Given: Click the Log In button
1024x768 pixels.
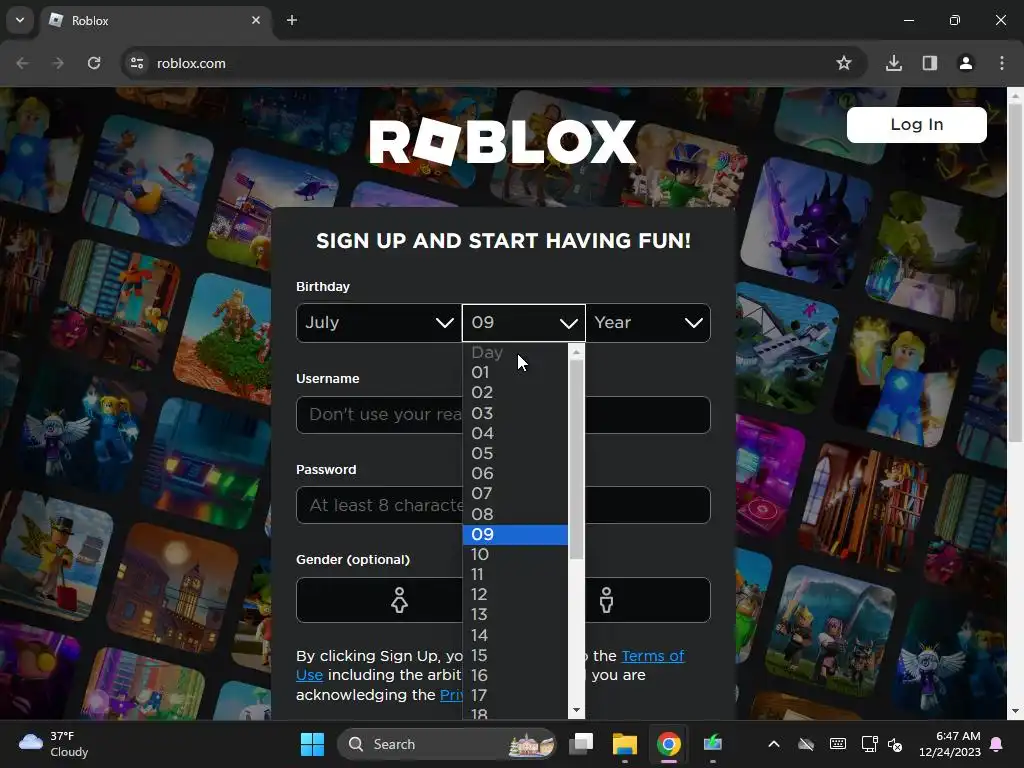Looking at the screenshot, I should point(916,125).
